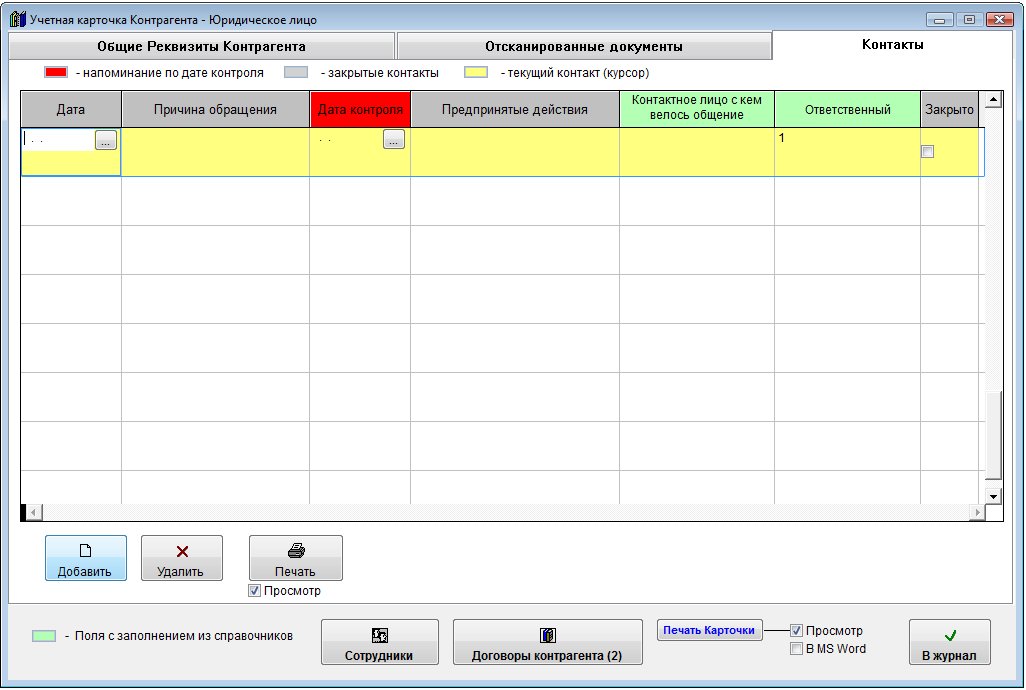
Task: Click the blank page icon on Добавить
Action: pyautogui.click(x=85, y=551)
